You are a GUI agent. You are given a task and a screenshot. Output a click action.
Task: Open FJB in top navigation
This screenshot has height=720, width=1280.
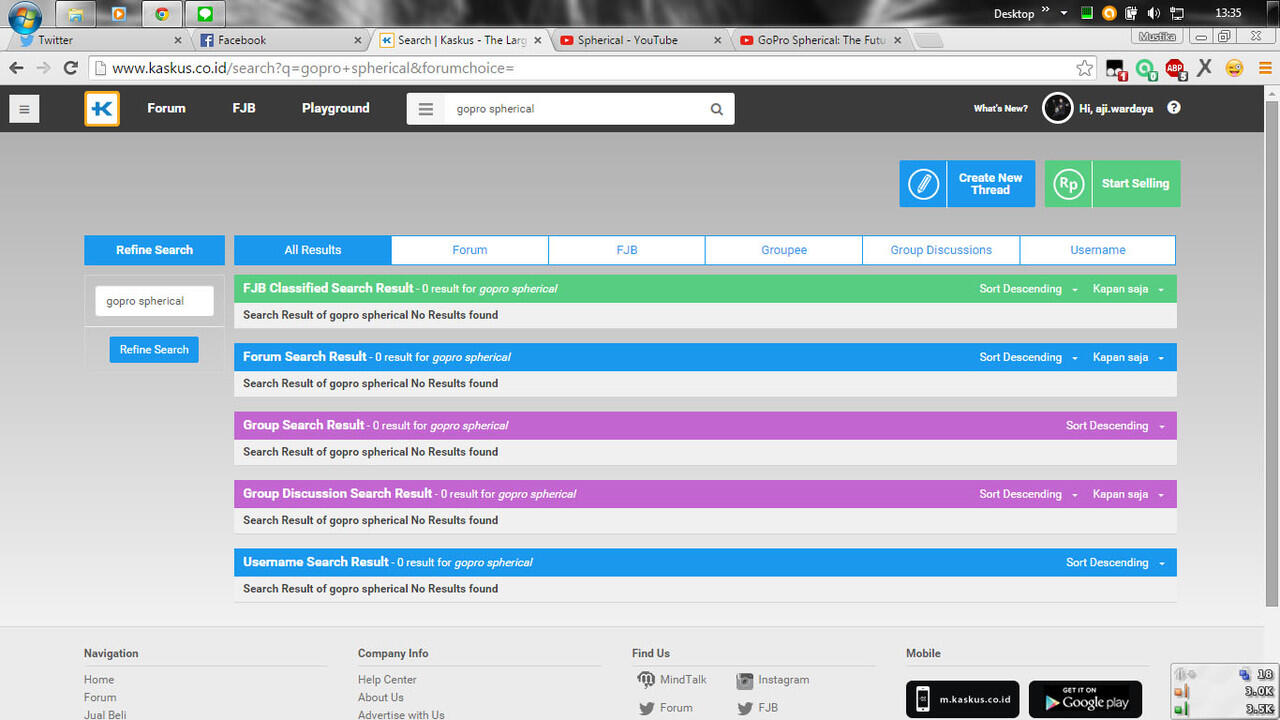[244, 108]
